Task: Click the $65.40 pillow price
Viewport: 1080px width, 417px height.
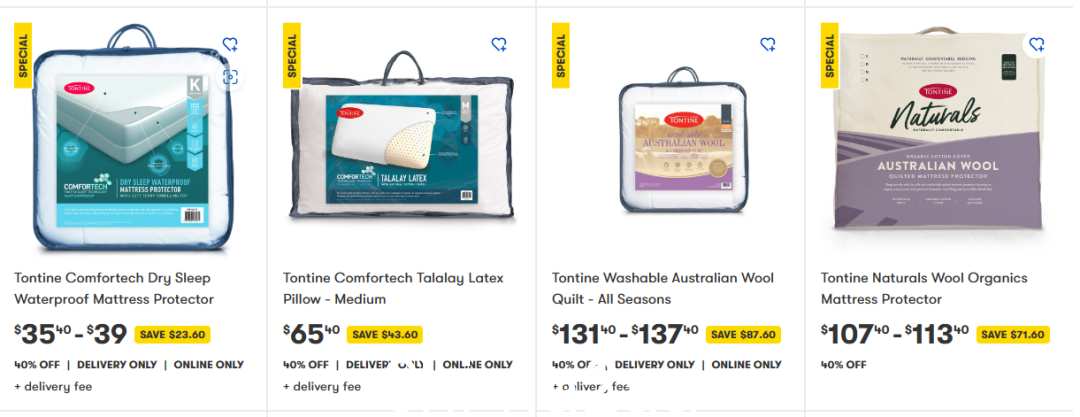Action: [x=311, y=334]
